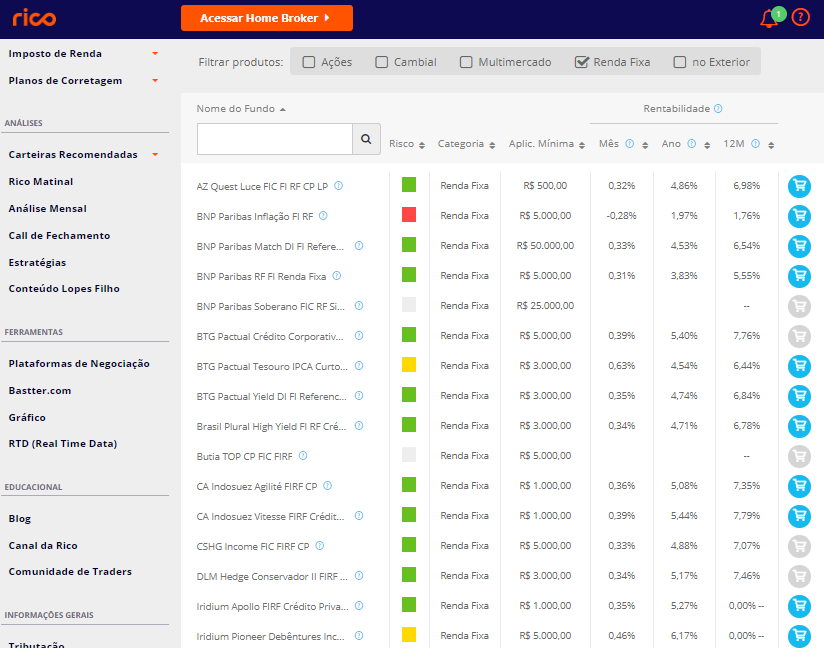Toggle the Multimercado checkbox
This screenshot has width=824, height=648.
pos(466,62)
